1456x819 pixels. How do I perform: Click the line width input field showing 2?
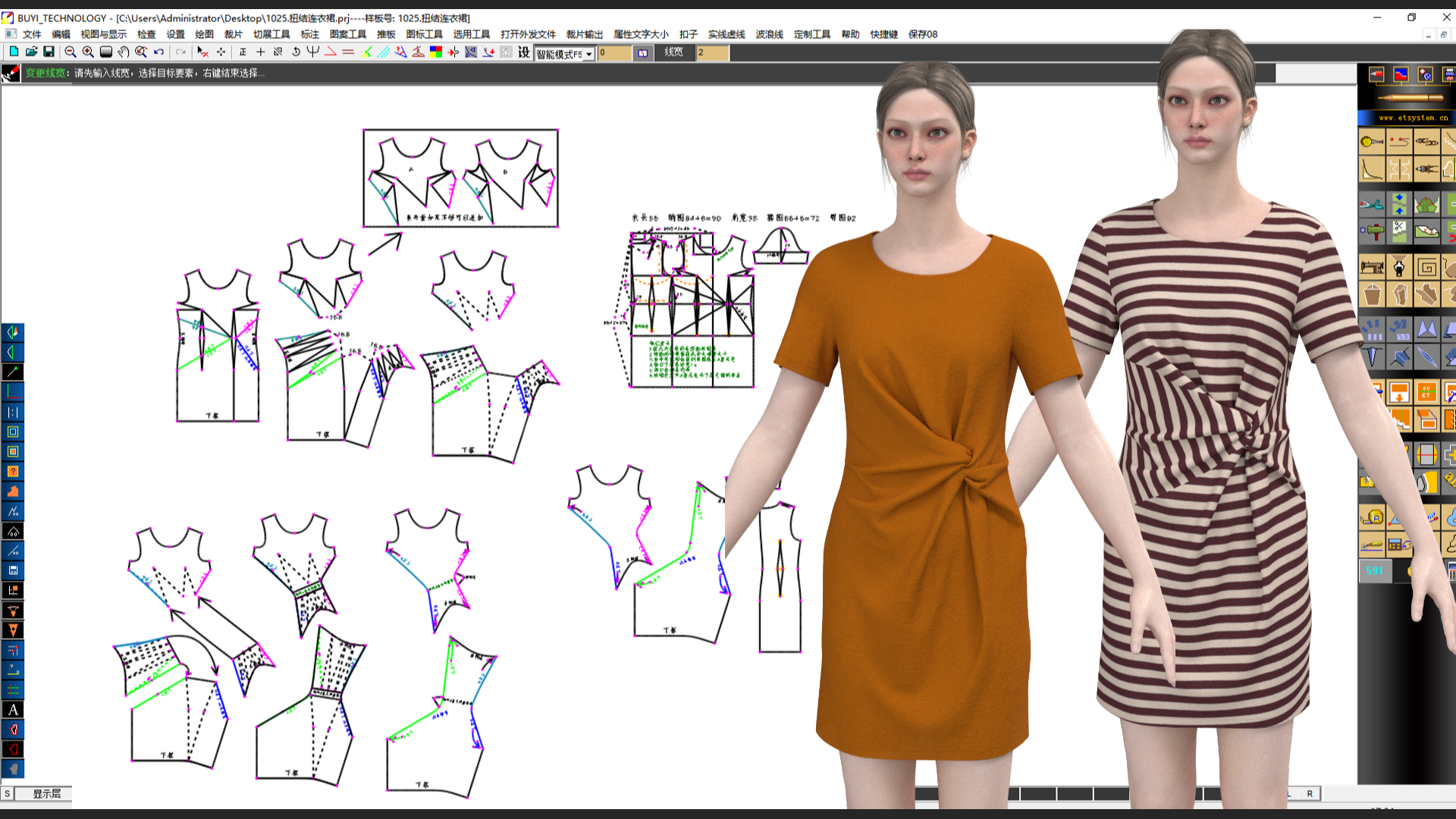click(x=713, y=52)
